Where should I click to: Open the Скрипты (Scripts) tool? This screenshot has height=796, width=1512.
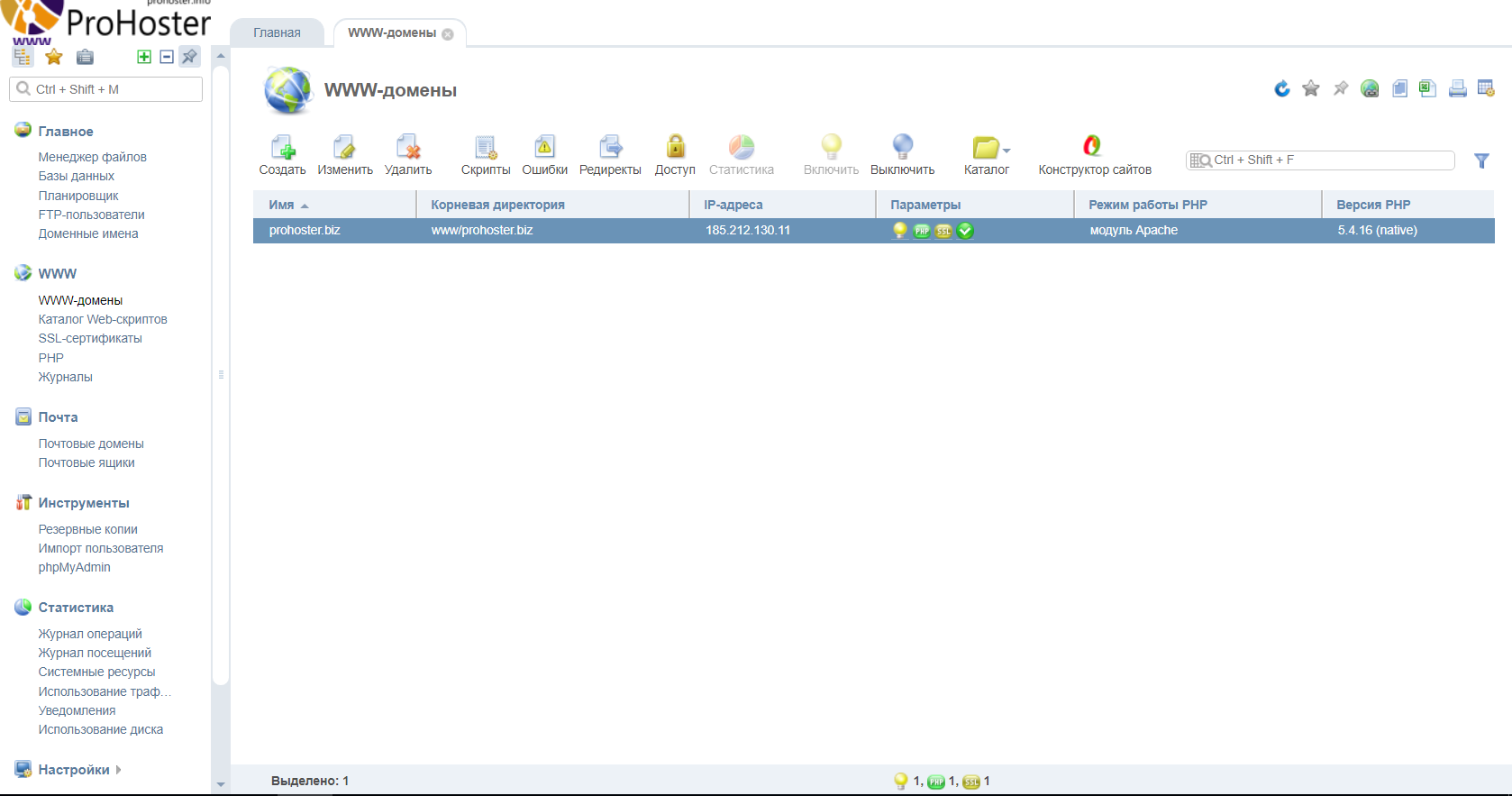pyautogui.click(x=486, y=148)
